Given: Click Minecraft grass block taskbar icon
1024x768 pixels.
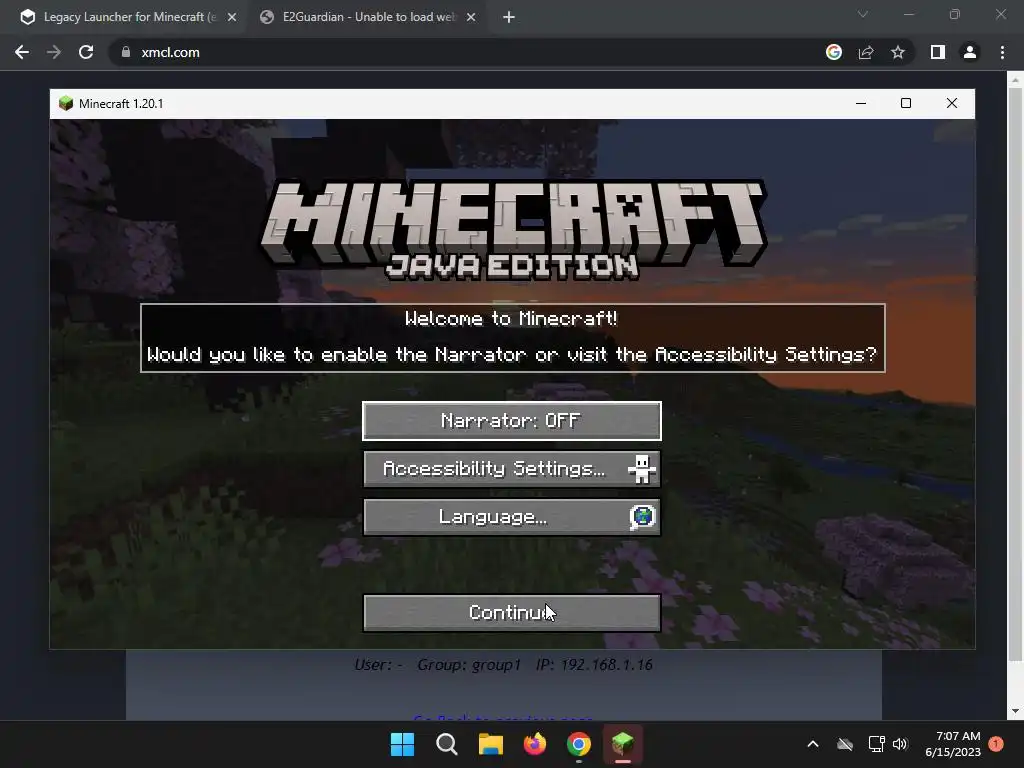Looking at the screenshot, I should [622, 744].
